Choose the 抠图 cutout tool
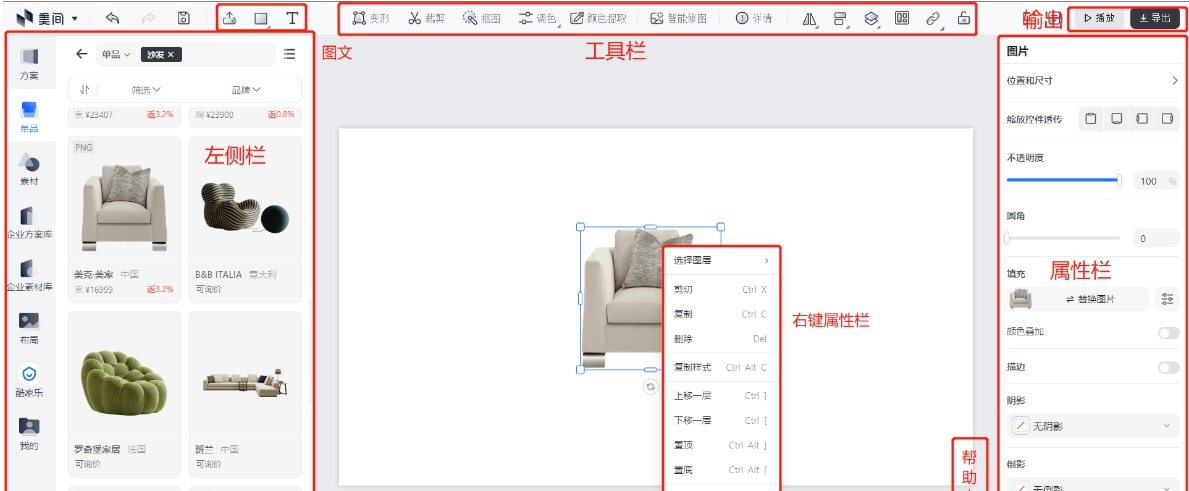 [482, 18]
